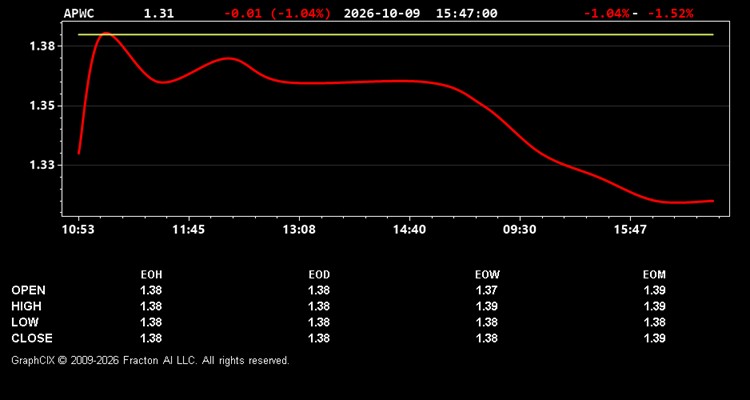Viewport: 750px width, 400px height.
Task: Select the EOD column header
Action: pyautogui.click(x=319, y=275)
